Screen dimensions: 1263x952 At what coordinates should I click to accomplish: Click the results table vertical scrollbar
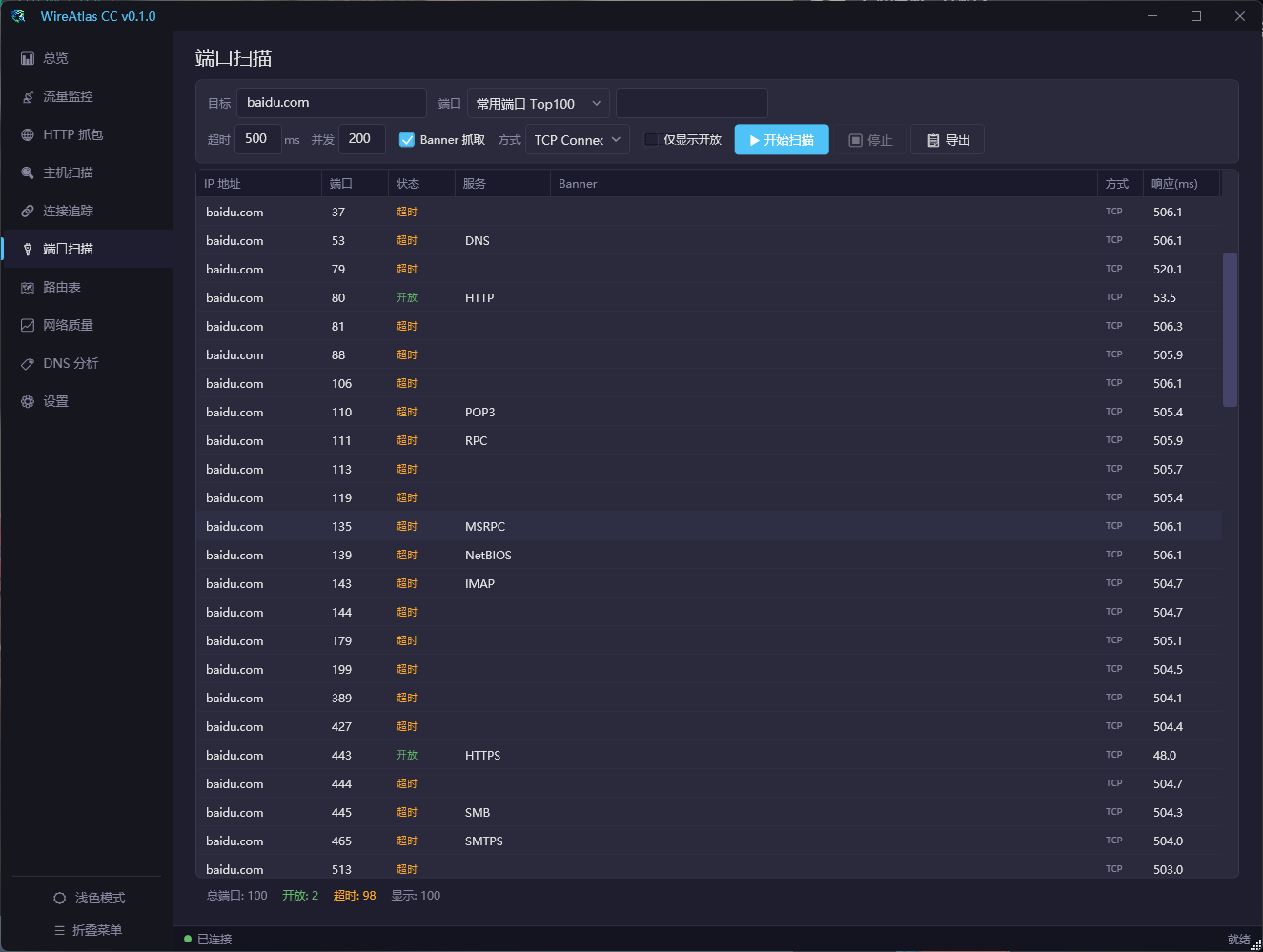pyautogui.click(x=1230, y=330)
